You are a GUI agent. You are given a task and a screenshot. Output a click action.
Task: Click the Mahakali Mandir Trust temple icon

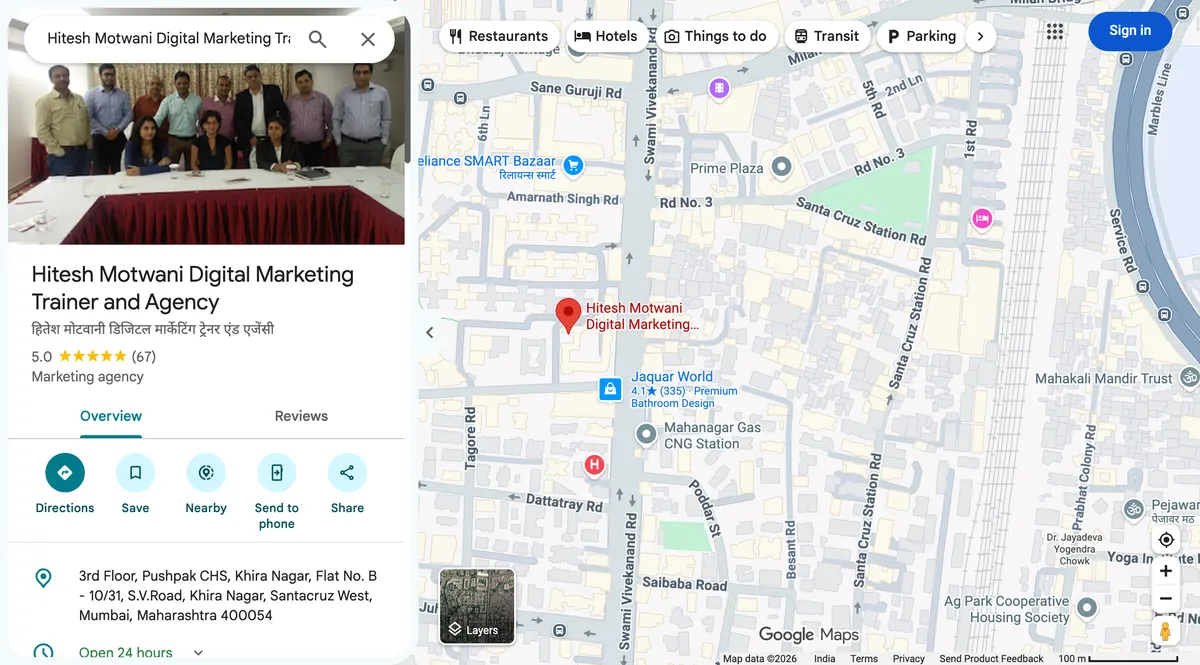(x=1189, y=378)
